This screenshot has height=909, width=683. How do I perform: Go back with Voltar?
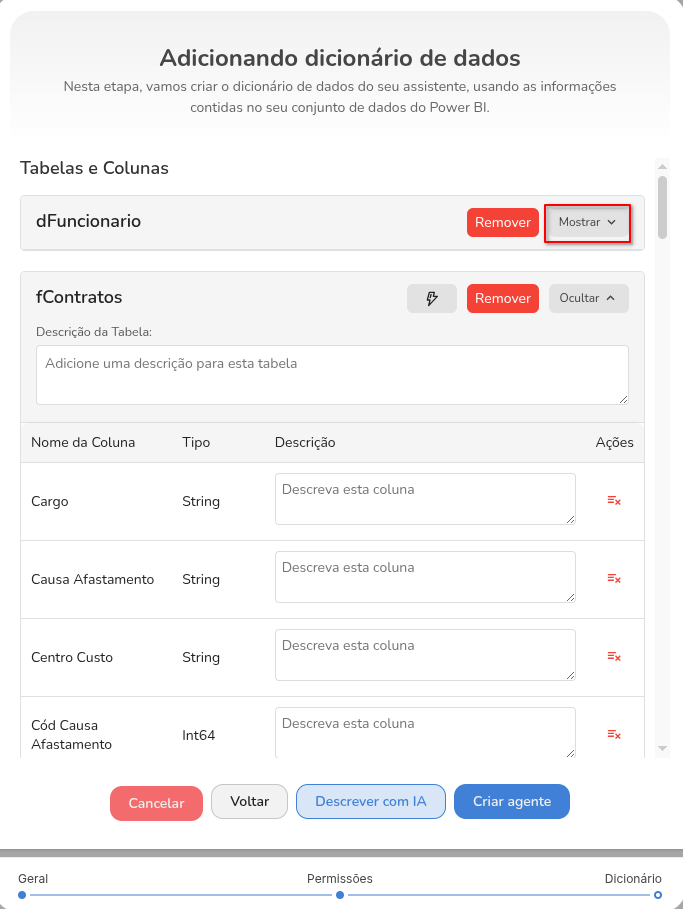coord(249,802)
